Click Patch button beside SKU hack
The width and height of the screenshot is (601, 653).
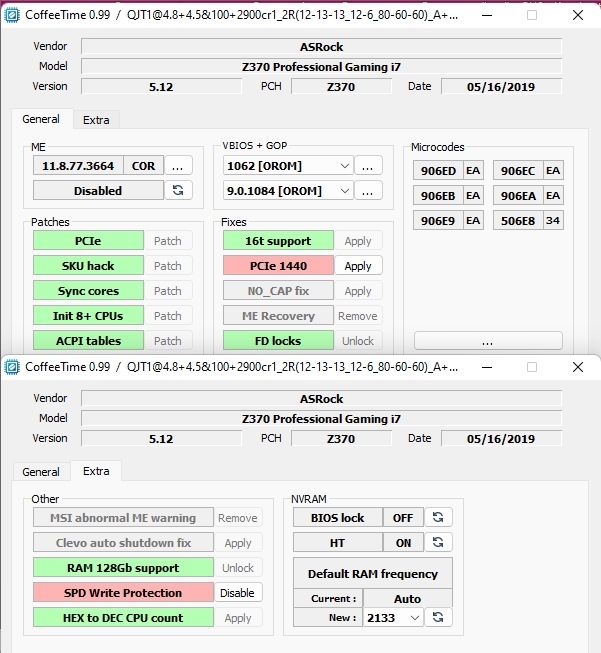pos(168,266)
